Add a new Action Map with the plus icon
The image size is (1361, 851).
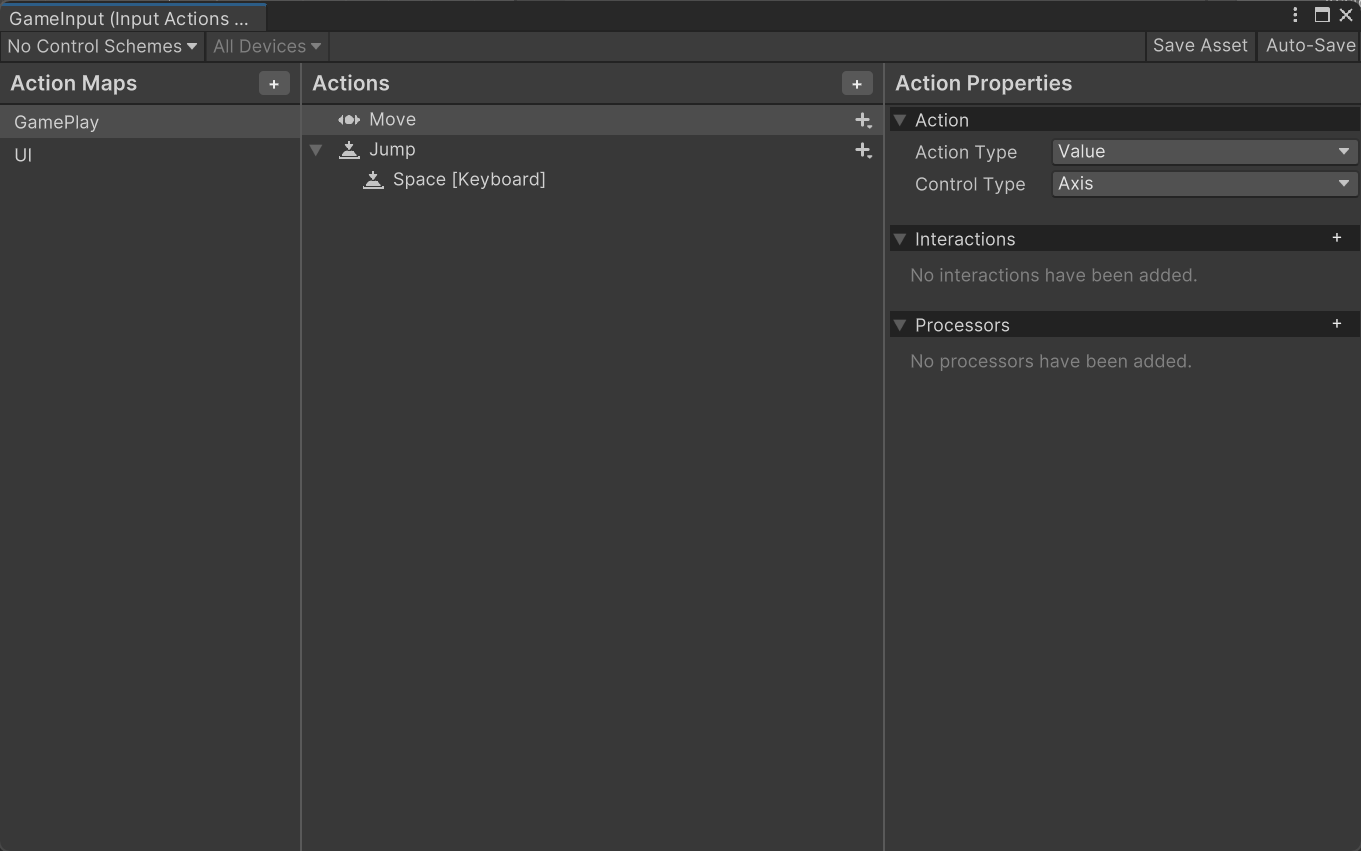[273, 83]
